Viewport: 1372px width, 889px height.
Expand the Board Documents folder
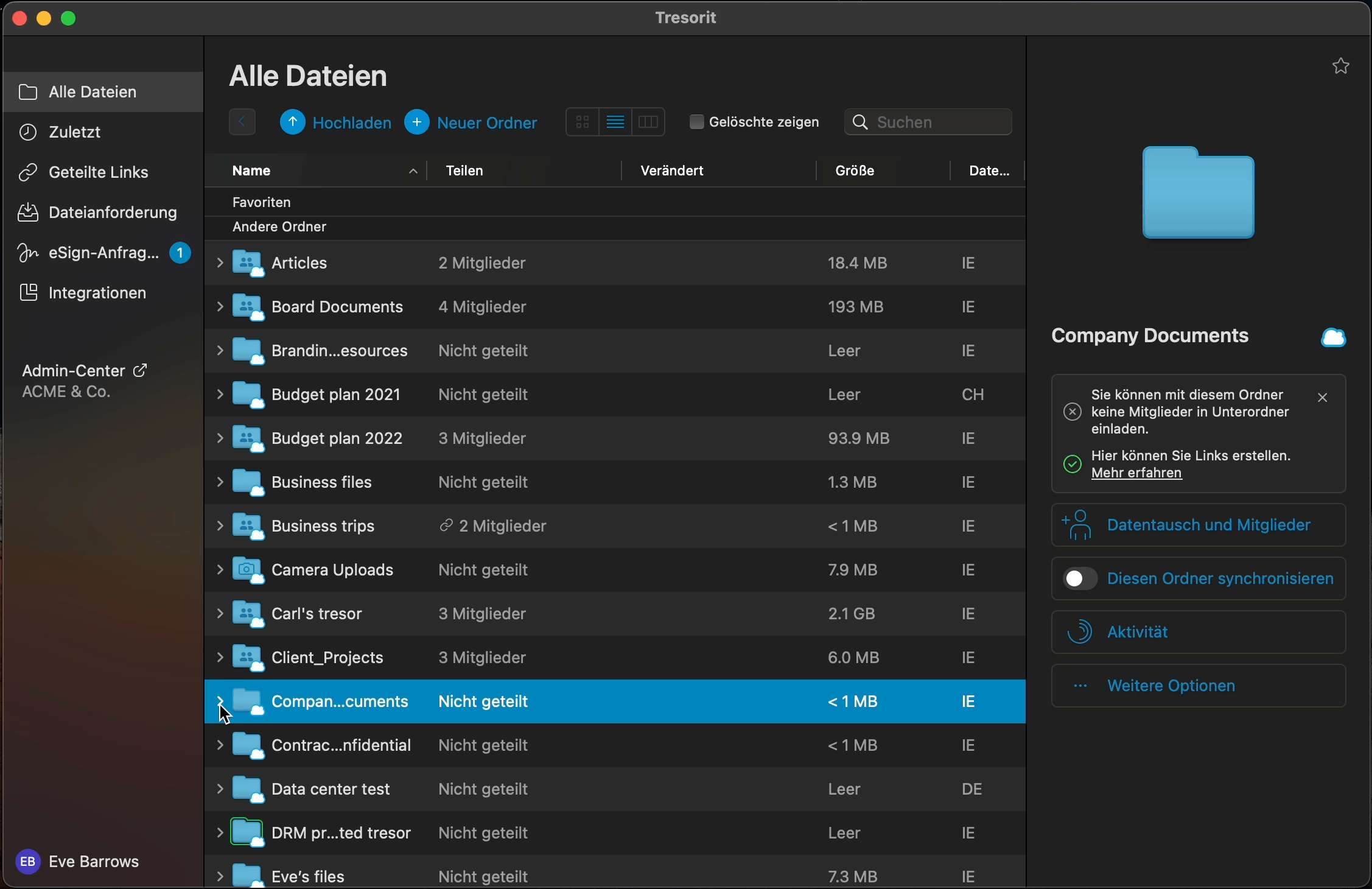click(220, 307)
